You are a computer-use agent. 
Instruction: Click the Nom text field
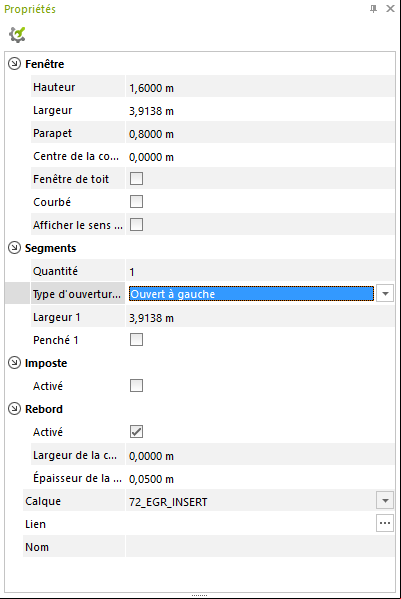pyautogui.click(x=260, y=546)
